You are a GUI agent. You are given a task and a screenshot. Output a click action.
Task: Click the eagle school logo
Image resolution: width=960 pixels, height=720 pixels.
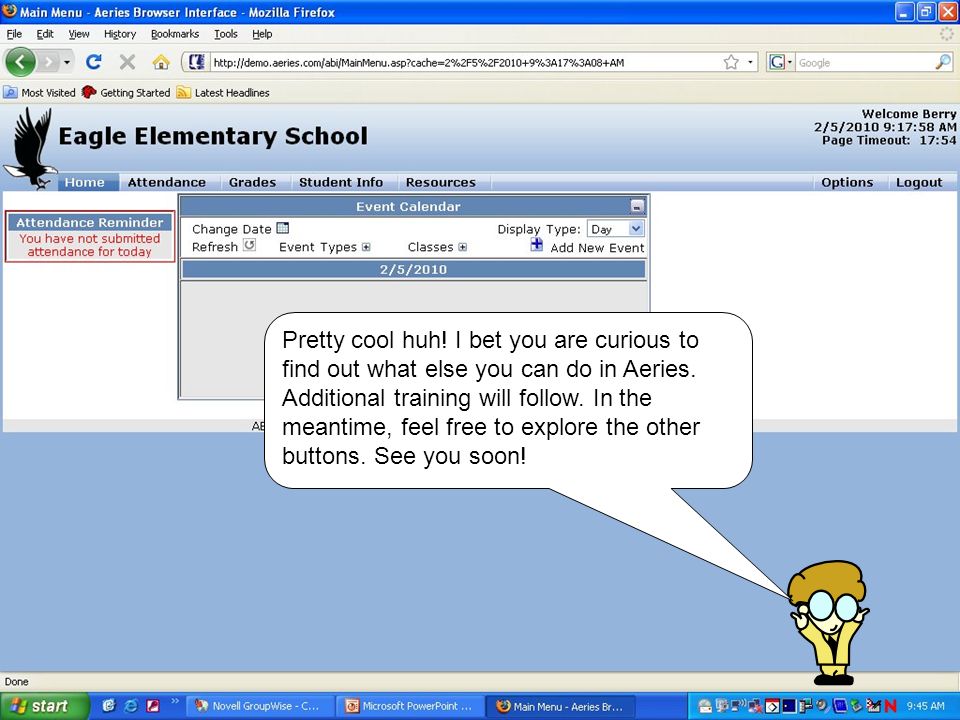tap(31, 148)
